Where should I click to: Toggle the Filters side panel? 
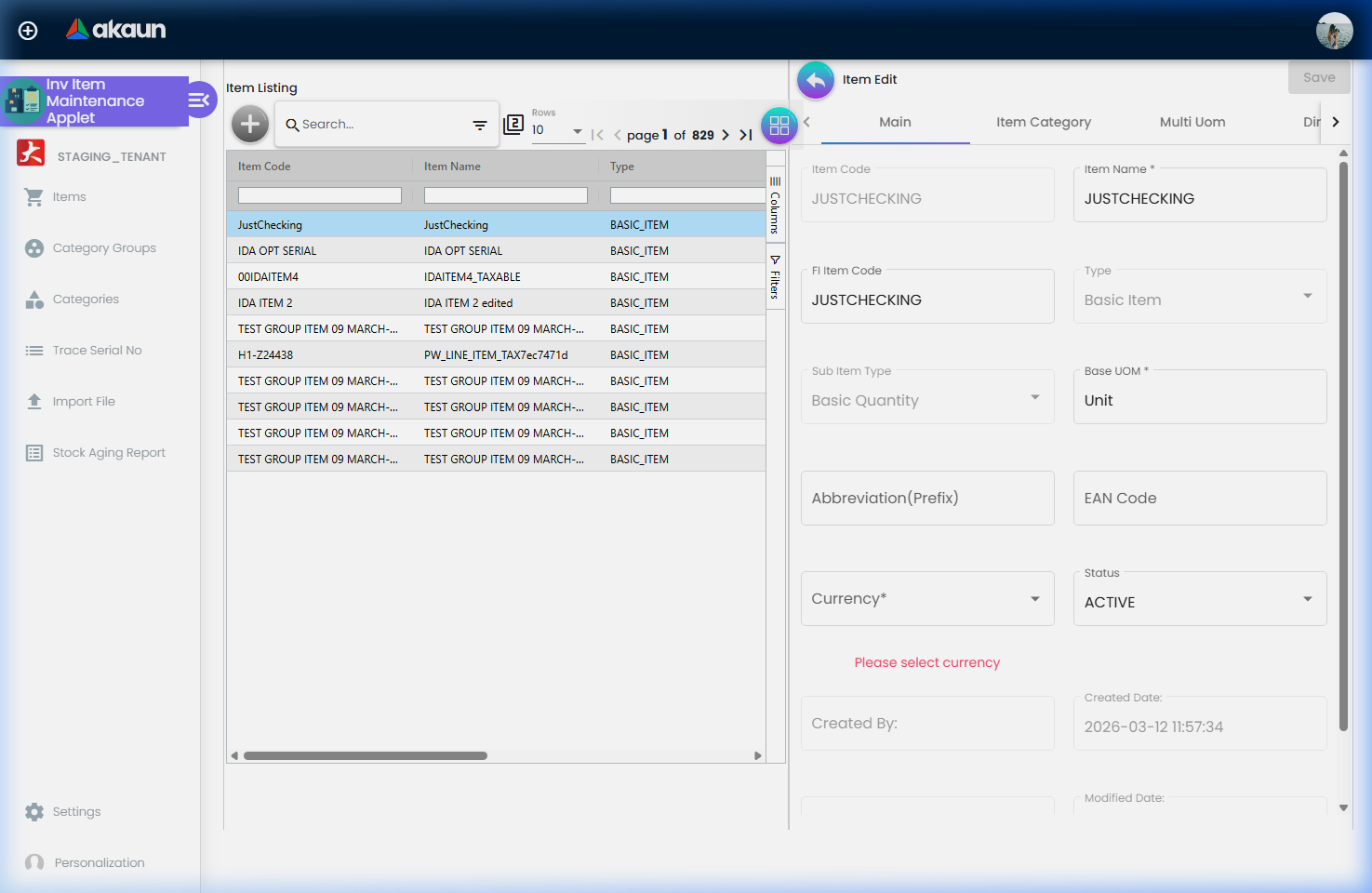pyautogui.click(x=775, y=277)
